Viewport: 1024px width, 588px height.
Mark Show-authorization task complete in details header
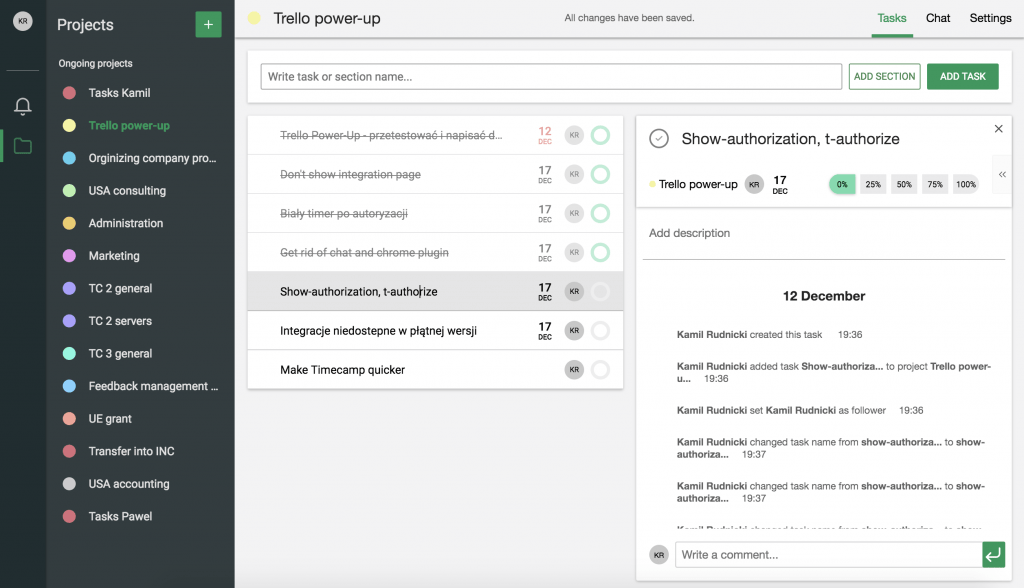659,139
